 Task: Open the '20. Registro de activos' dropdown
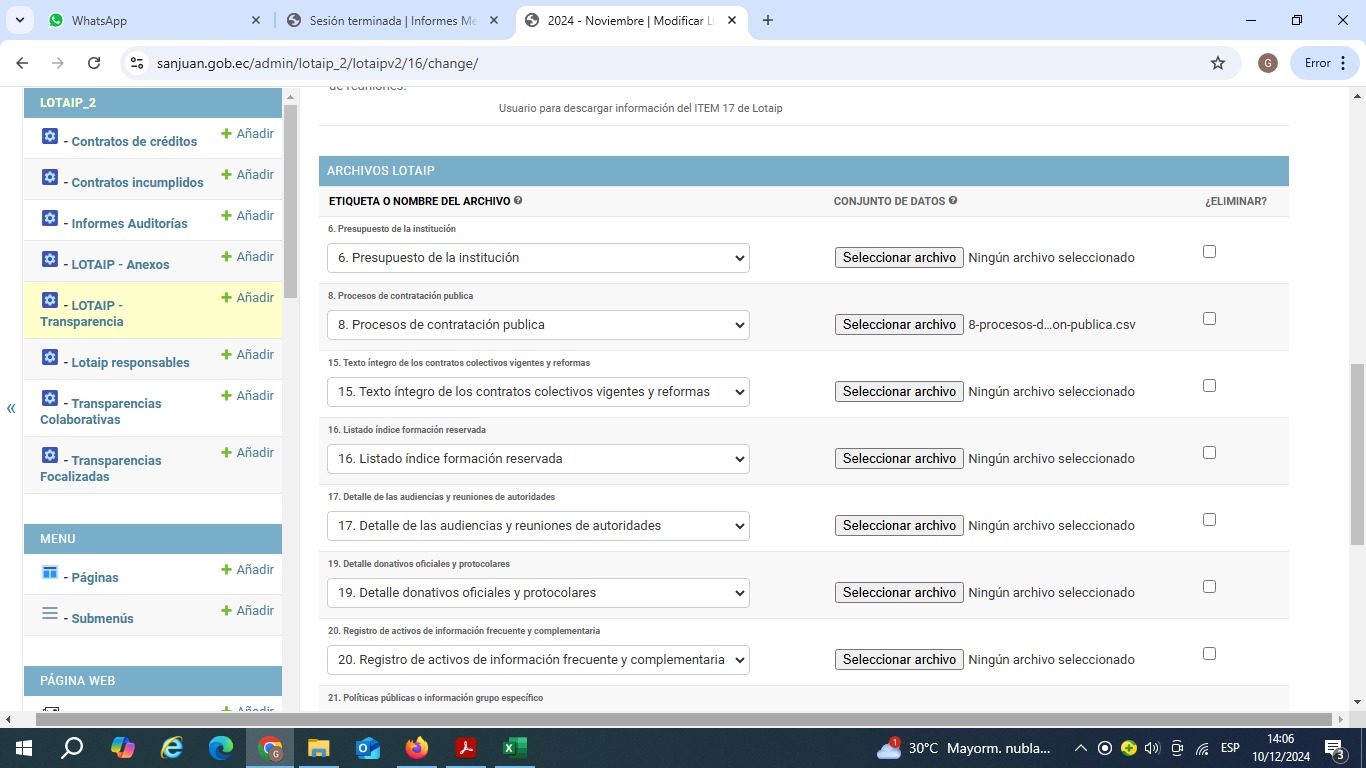coord(538,660)
